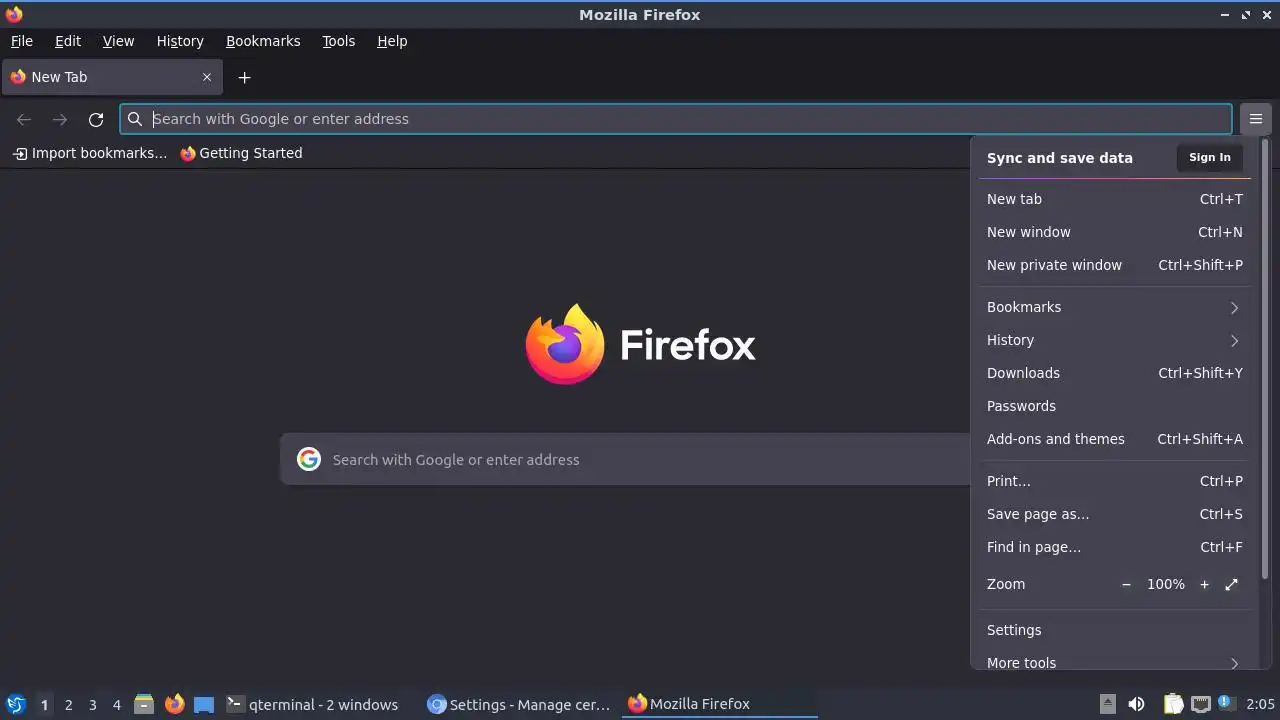The height and width of the screenshot is (720, 1280).
Task: Close the Firefox hamburger application menu button
Action: click(1255, 119)
